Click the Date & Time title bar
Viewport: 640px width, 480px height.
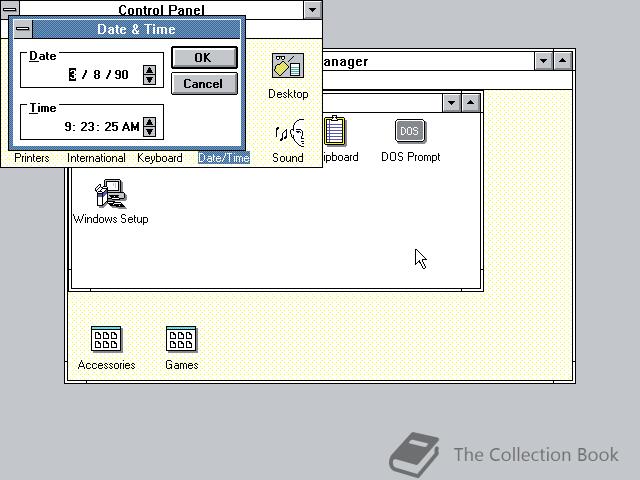(x=136, y=29)
